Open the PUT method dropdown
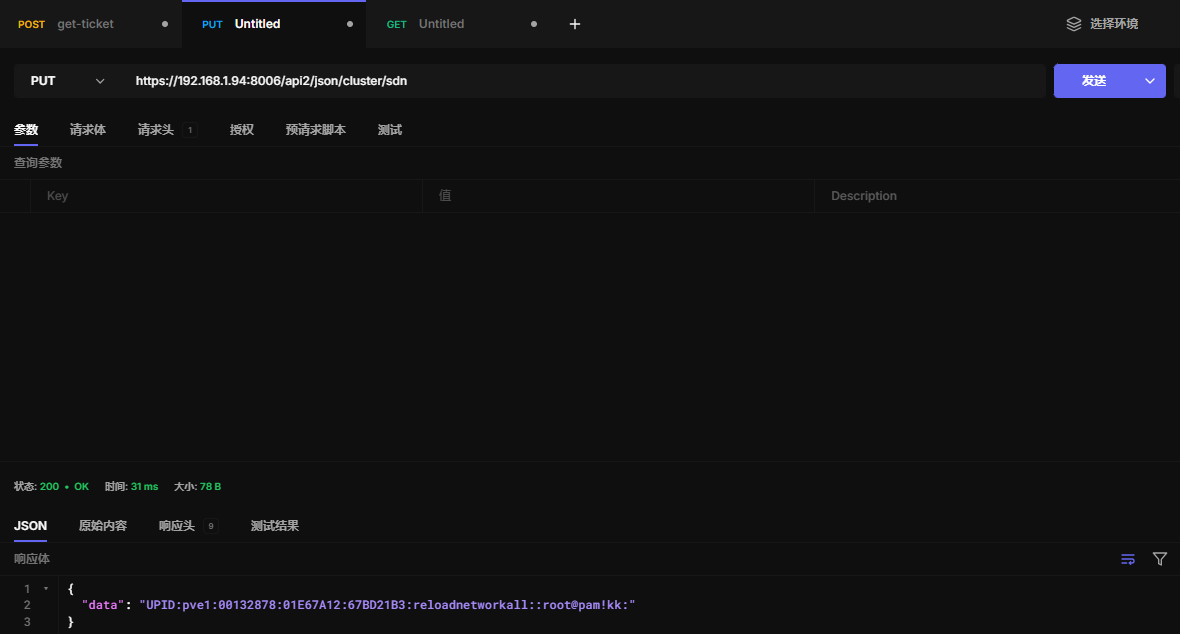The image size is (1180, 634). (67, 81)
